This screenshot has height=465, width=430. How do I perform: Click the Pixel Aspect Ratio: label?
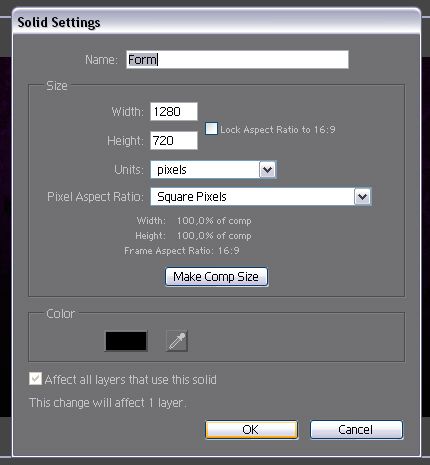tap(95, 197)
